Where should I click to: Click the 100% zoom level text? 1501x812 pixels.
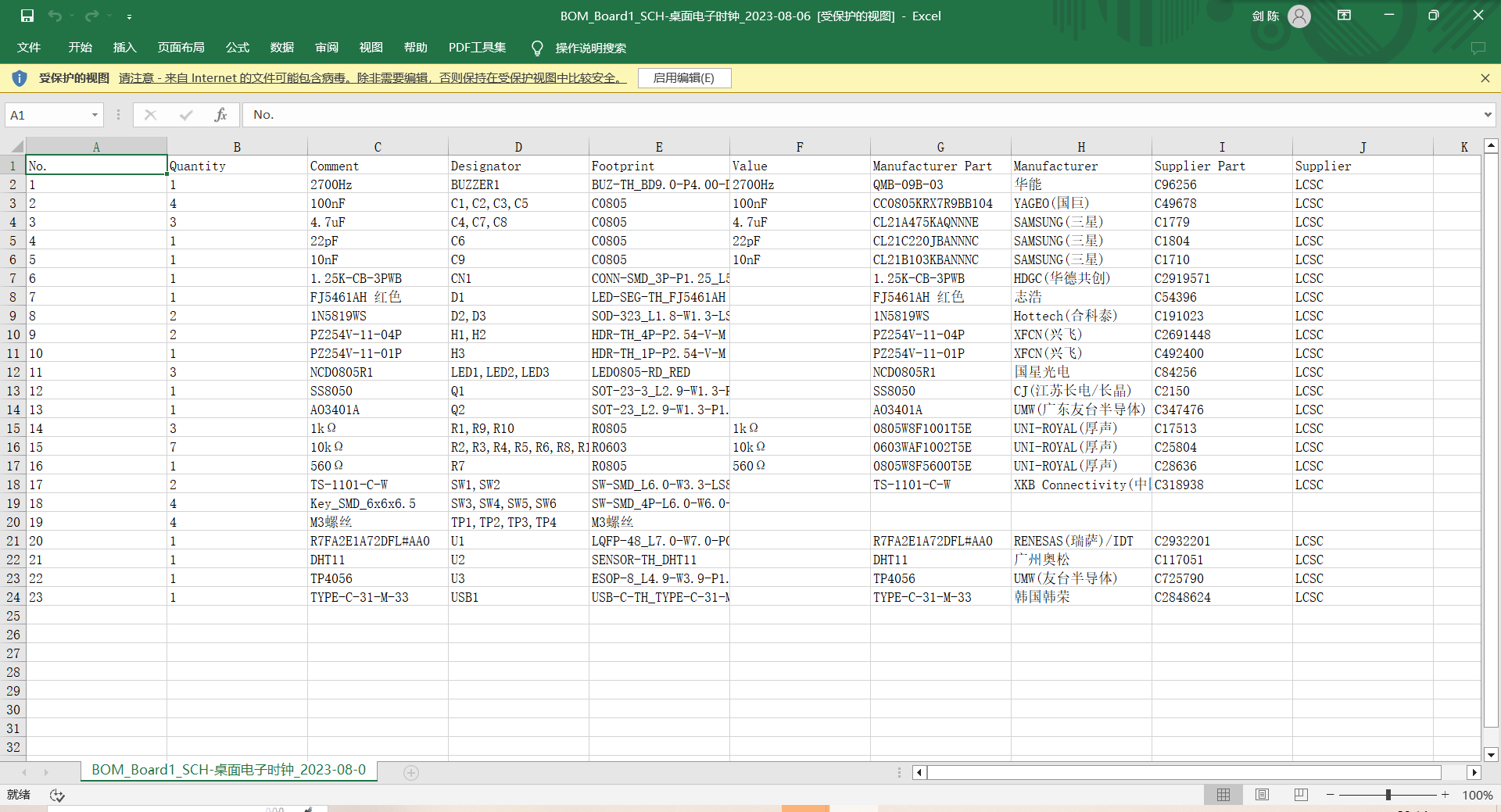point(1477,795)
